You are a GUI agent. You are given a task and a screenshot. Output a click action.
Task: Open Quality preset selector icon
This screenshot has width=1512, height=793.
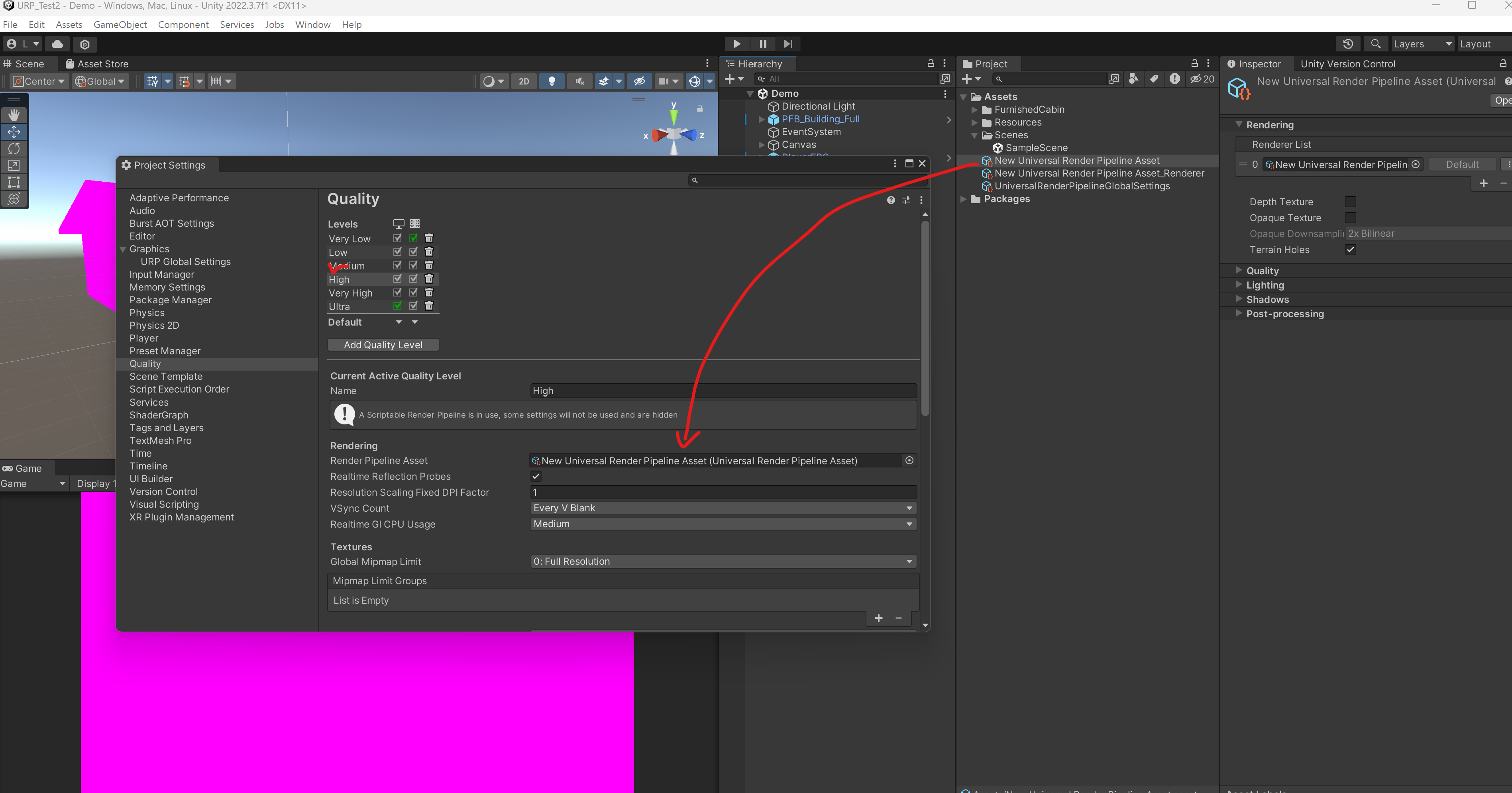(906, 200)
